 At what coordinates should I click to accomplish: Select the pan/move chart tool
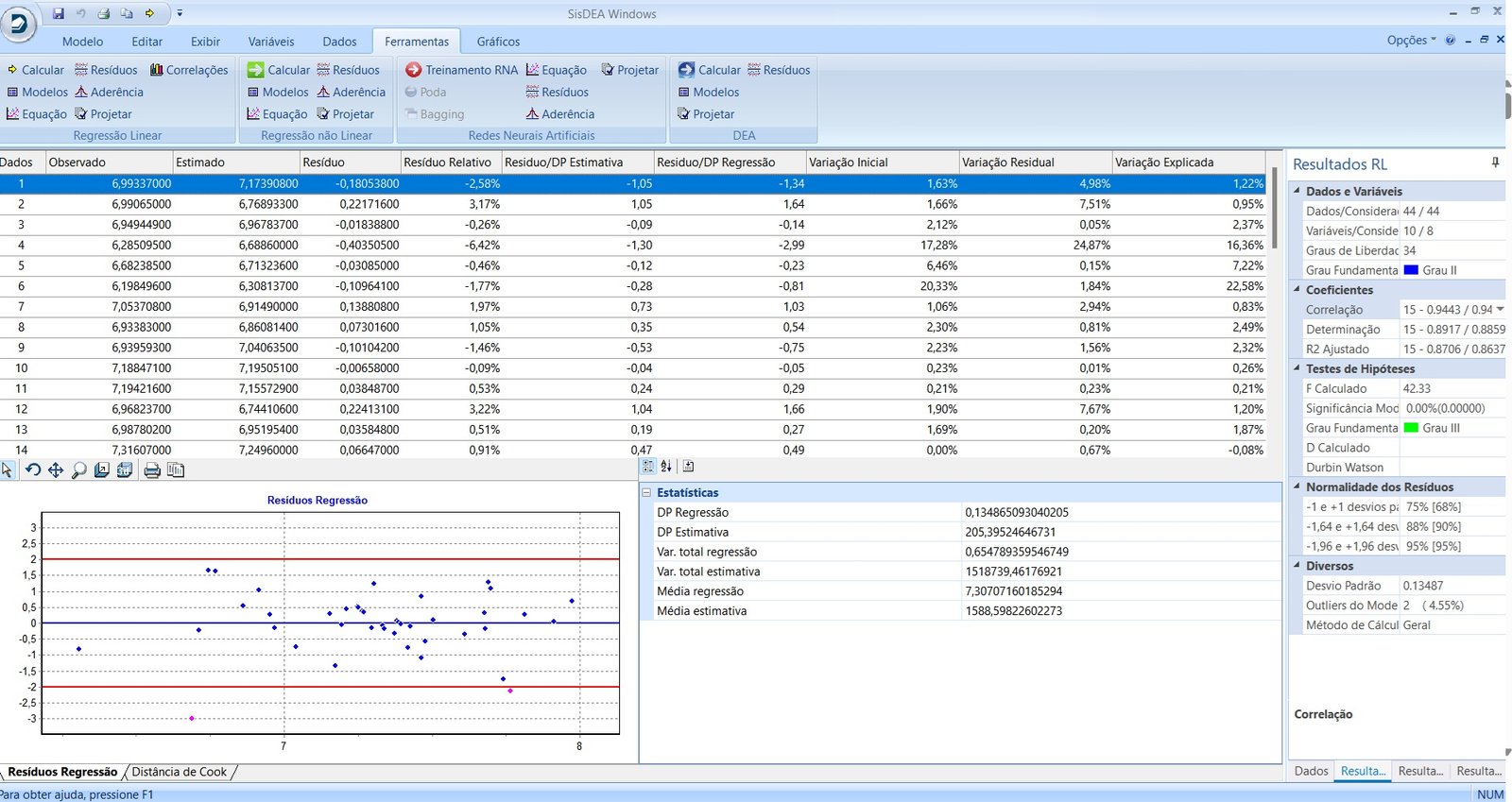[56, 469]
